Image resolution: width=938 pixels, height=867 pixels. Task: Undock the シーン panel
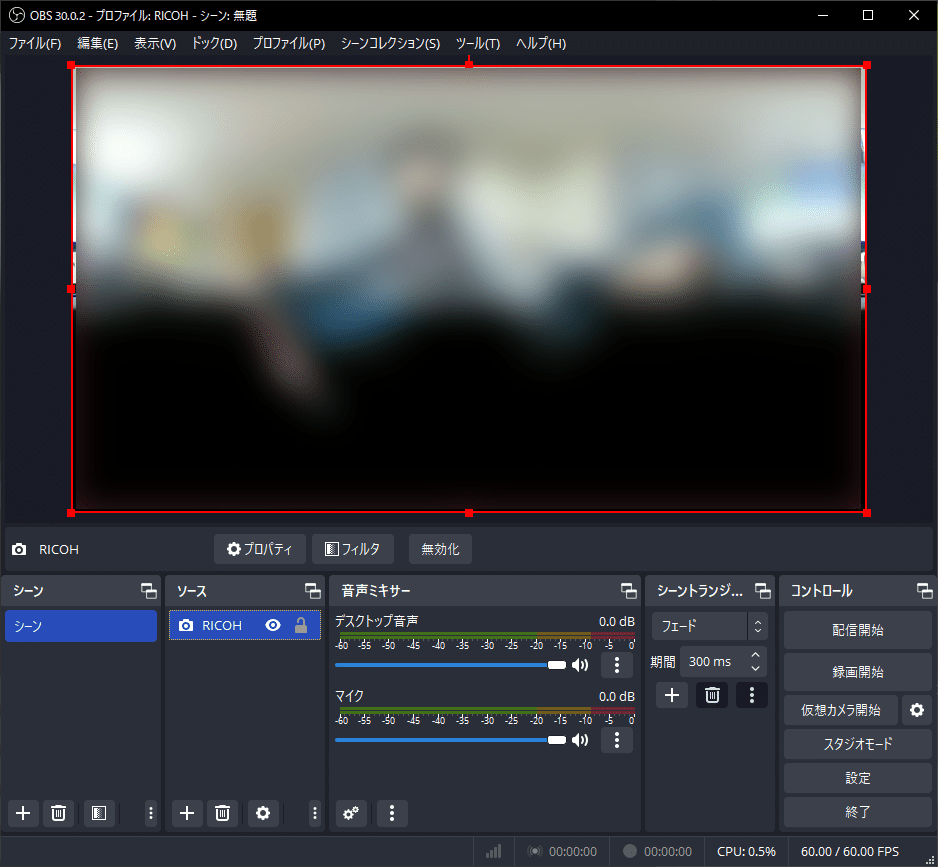[x=149, y=591]
